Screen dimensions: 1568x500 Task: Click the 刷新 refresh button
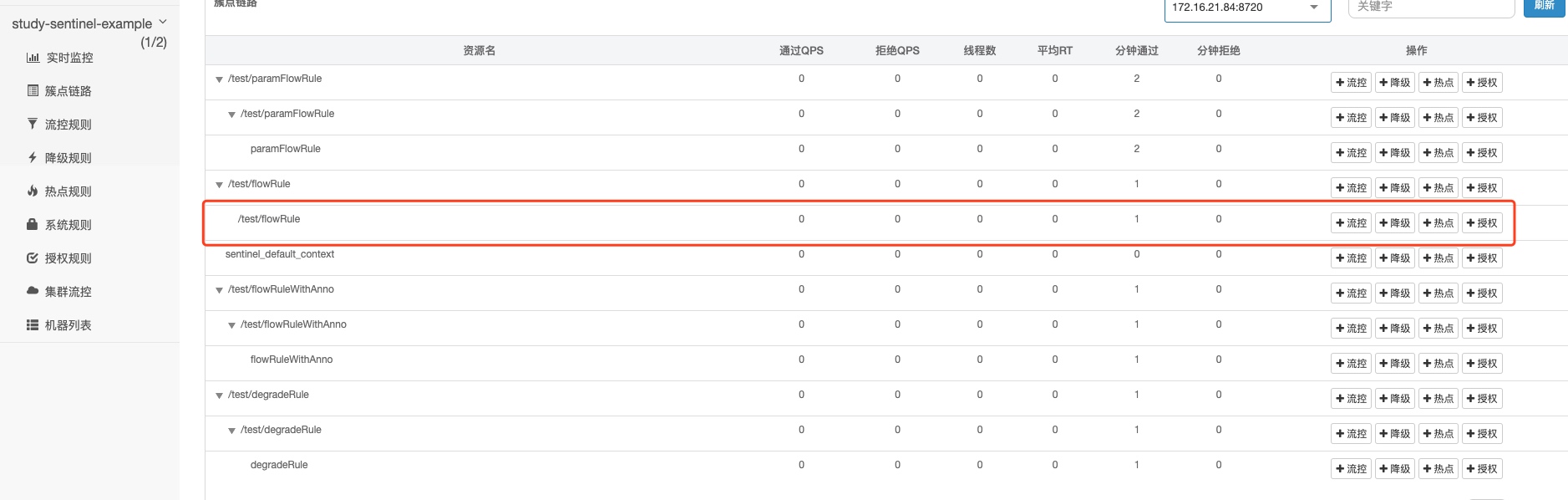(1545, 7)
